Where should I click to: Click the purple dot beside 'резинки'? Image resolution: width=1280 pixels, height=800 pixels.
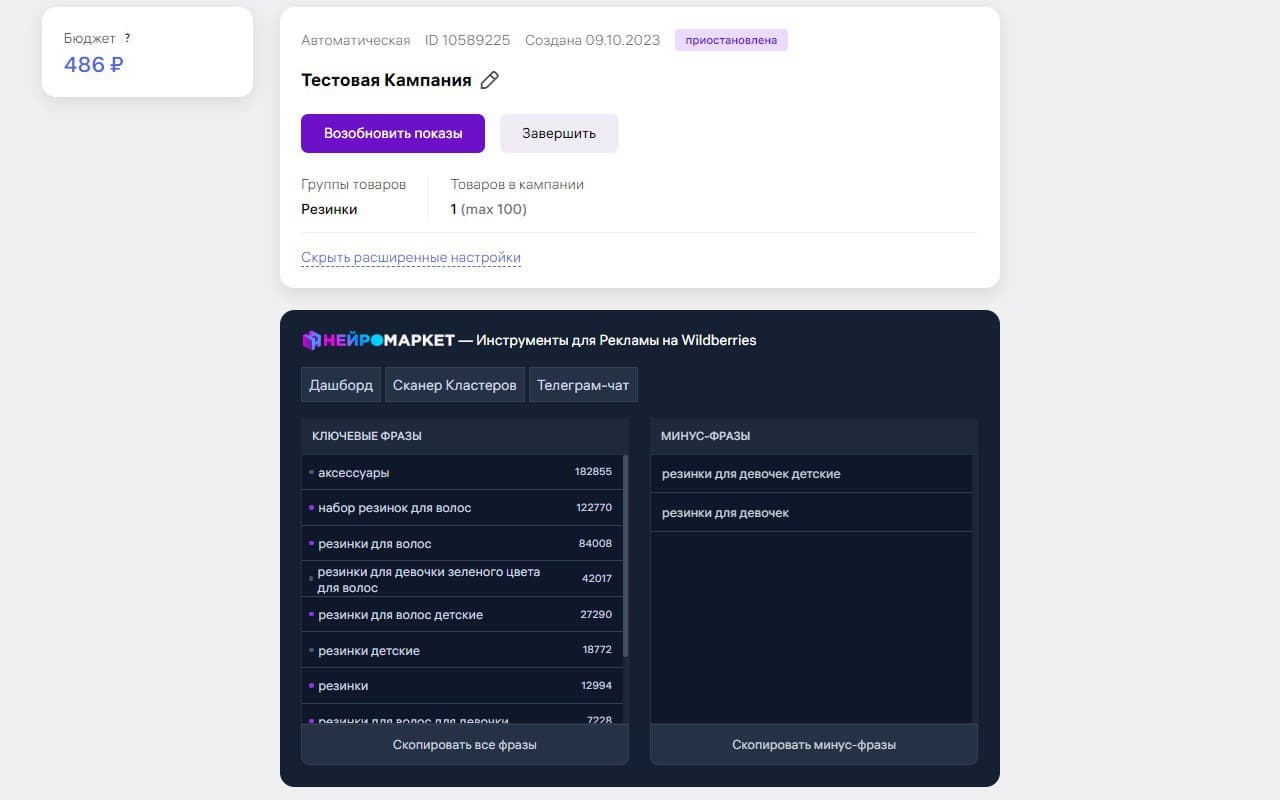pos(311,685)
